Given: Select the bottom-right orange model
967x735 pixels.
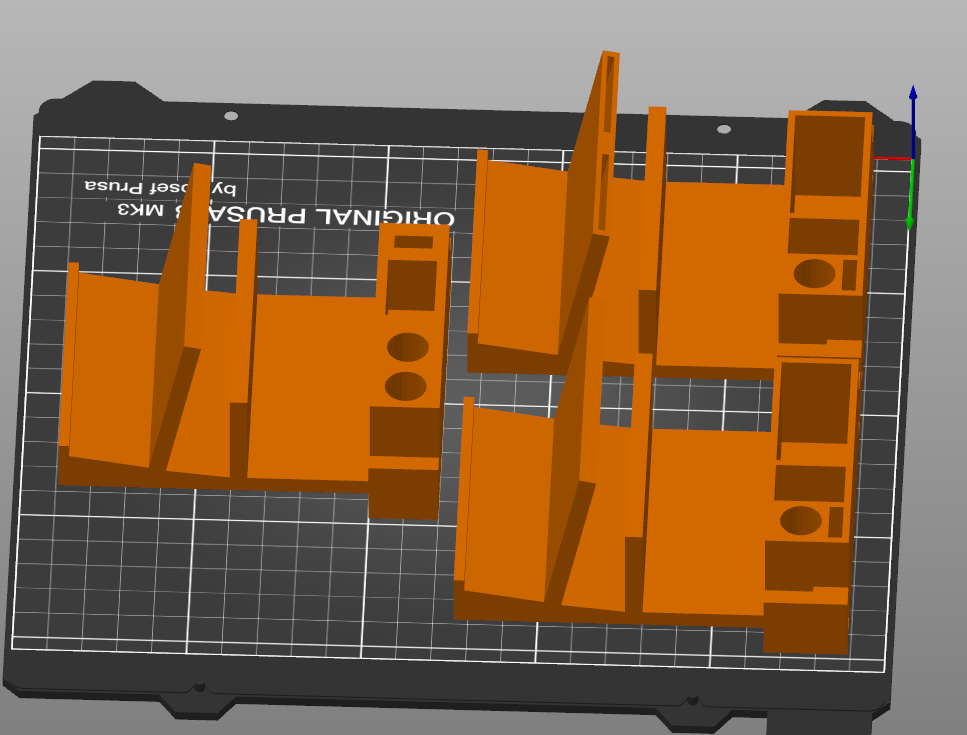Looking at the screenshot, I should (700, 520).
